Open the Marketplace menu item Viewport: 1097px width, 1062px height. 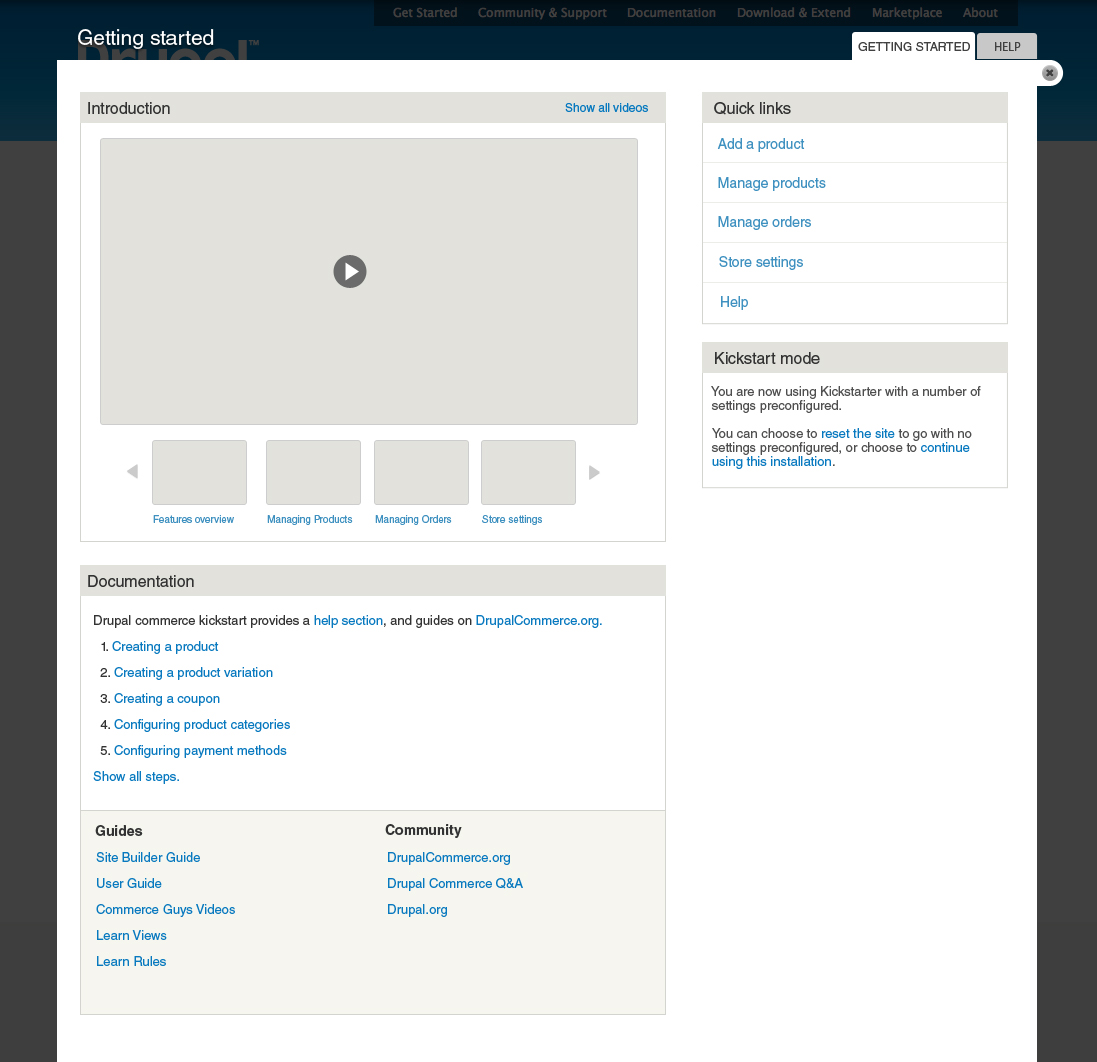point(907,13)
